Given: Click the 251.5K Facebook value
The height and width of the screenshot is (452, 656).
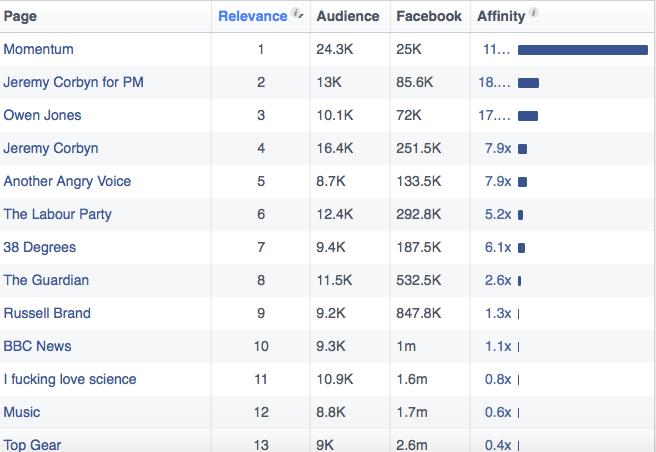Looking at the screenshot, I should coord(419,148).
